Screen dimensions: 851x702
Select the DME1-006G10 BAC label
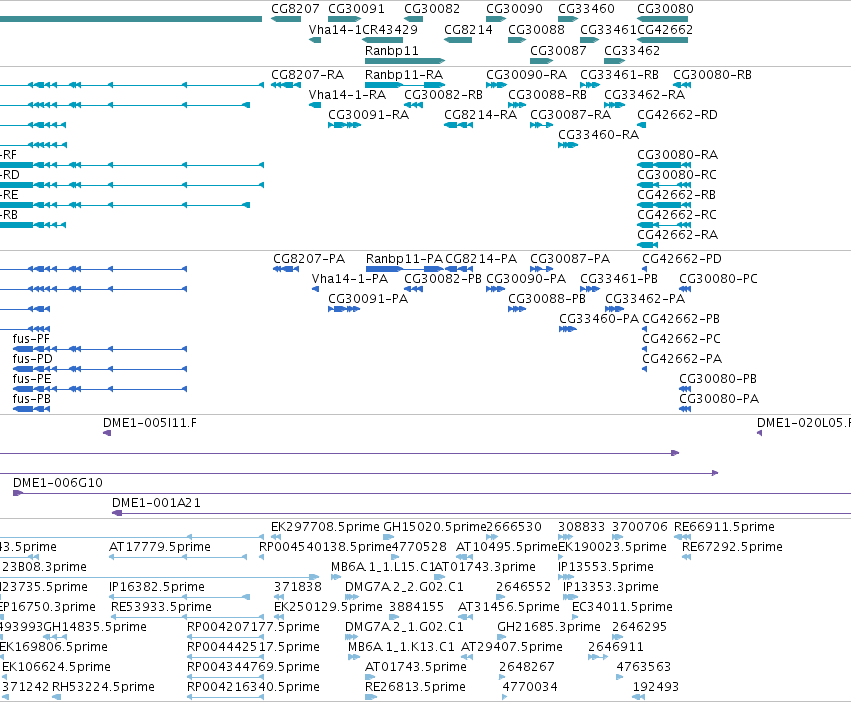click(58, 483)
